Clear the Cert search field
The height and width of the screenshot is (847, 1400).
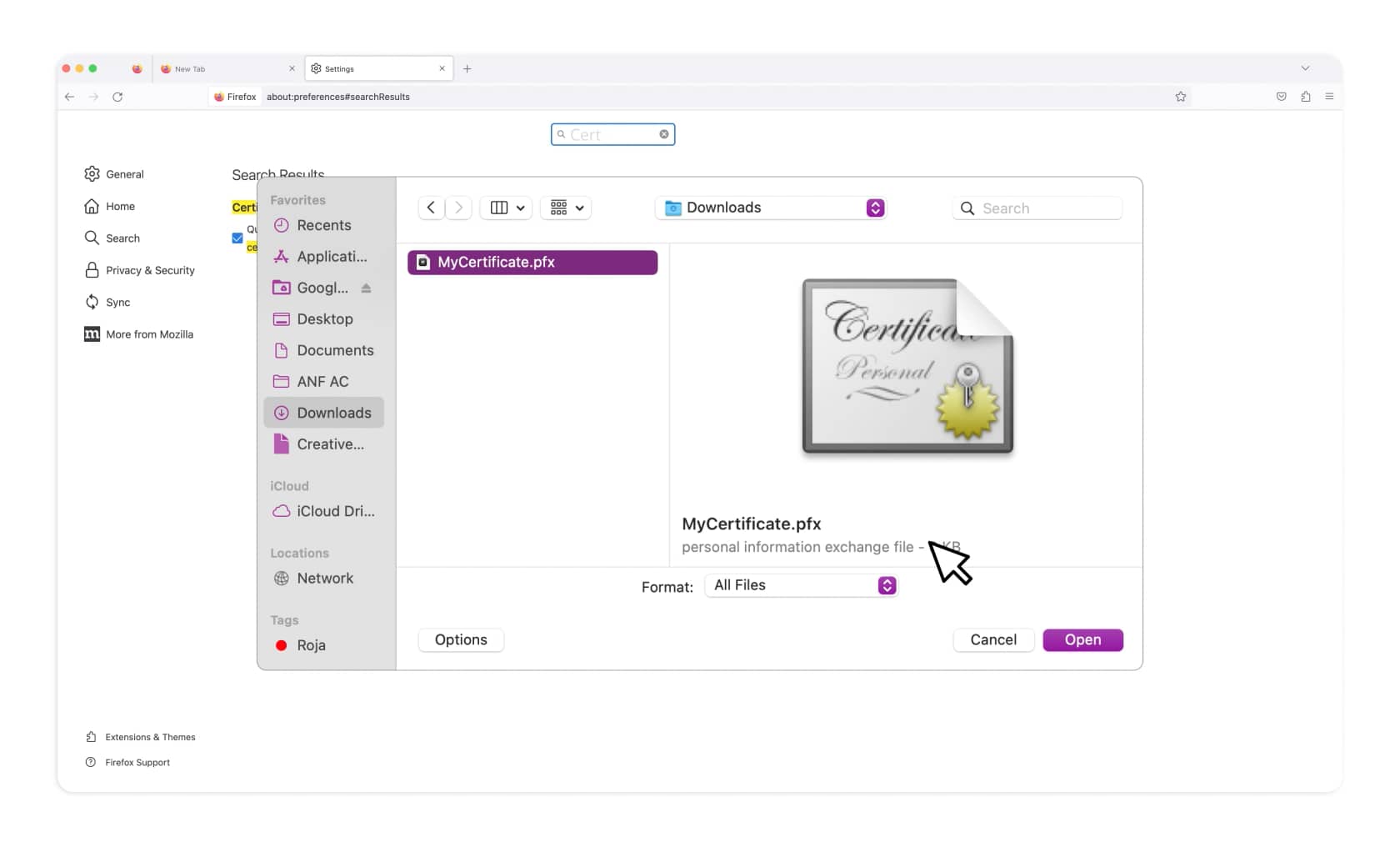click(x=664, y=133)
